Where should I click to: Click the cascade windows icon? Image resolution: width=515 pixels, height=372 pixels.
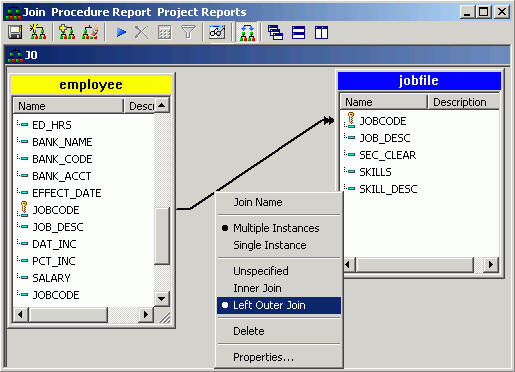[x=275, y=33]
